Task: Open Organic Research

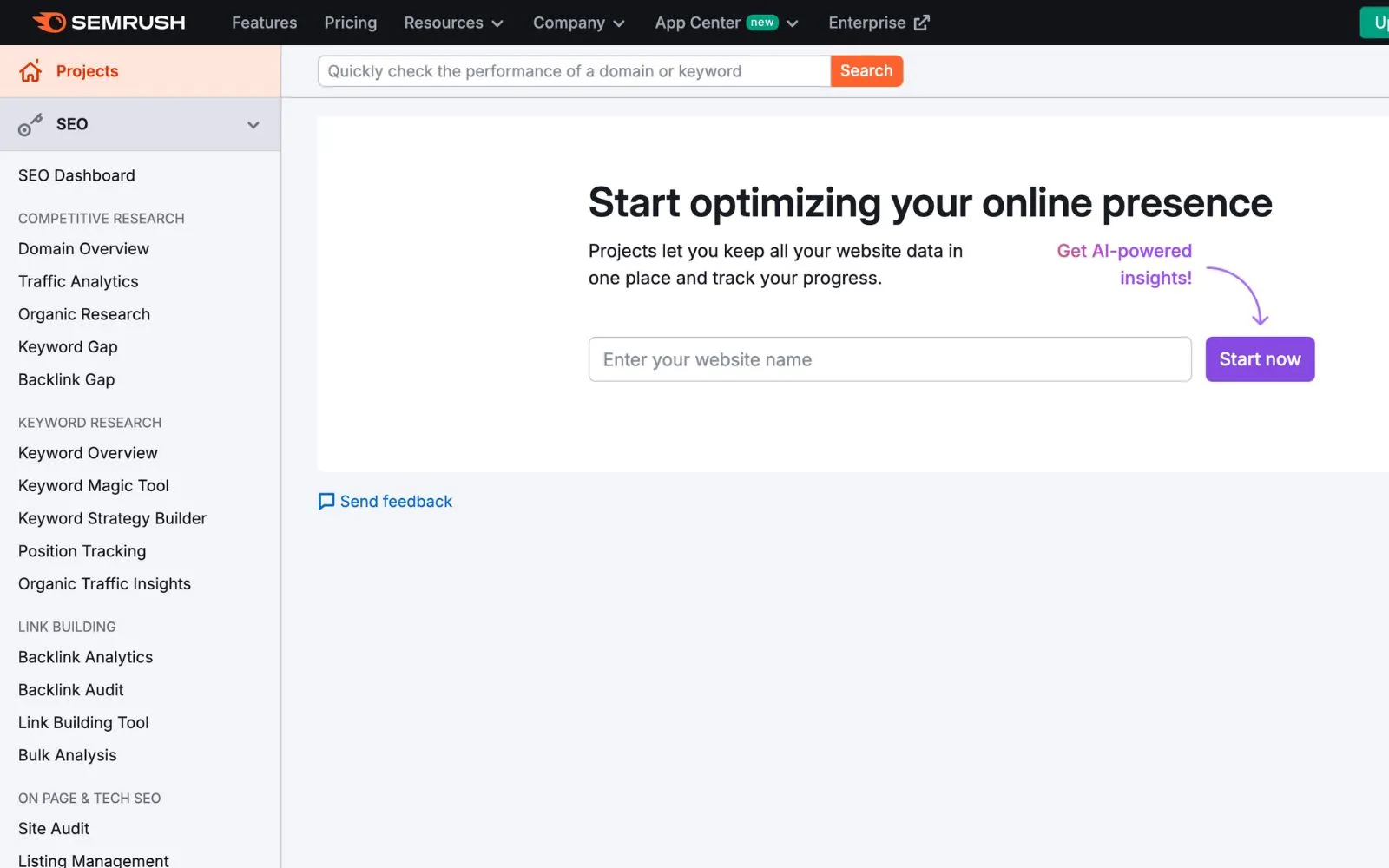Action: click(x=84, y=314)
